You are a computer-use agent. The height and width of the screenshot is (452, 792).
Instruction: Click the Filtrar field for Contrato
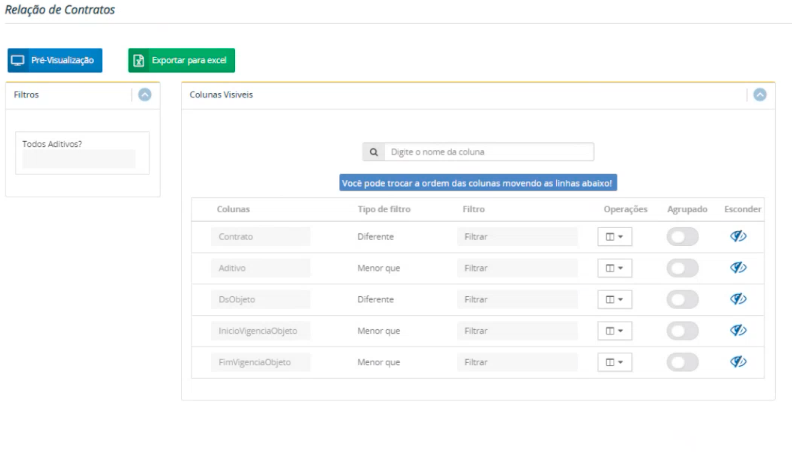(517, 237)
